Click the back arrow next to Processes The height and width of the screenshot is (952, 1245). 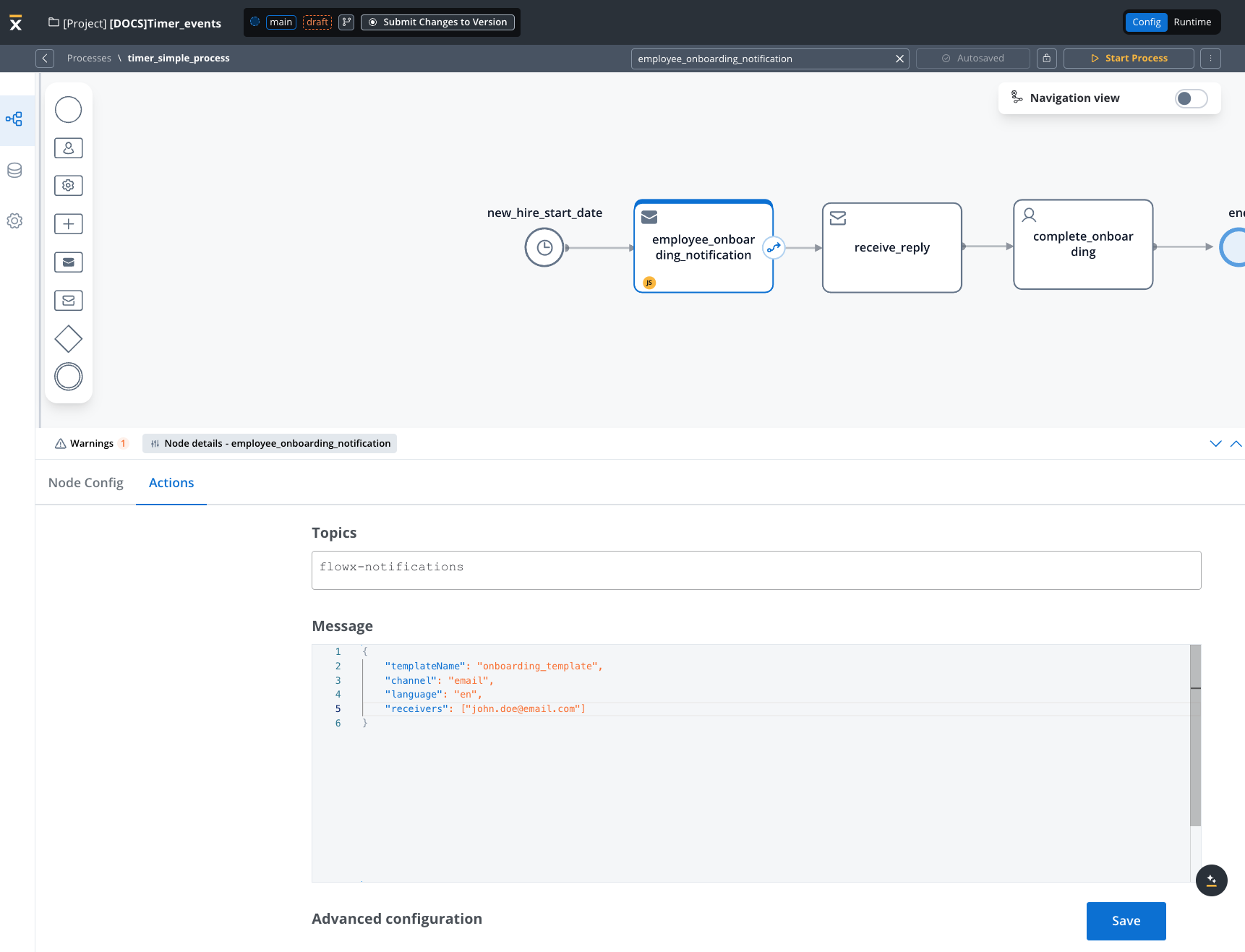[x=45, y=59]
